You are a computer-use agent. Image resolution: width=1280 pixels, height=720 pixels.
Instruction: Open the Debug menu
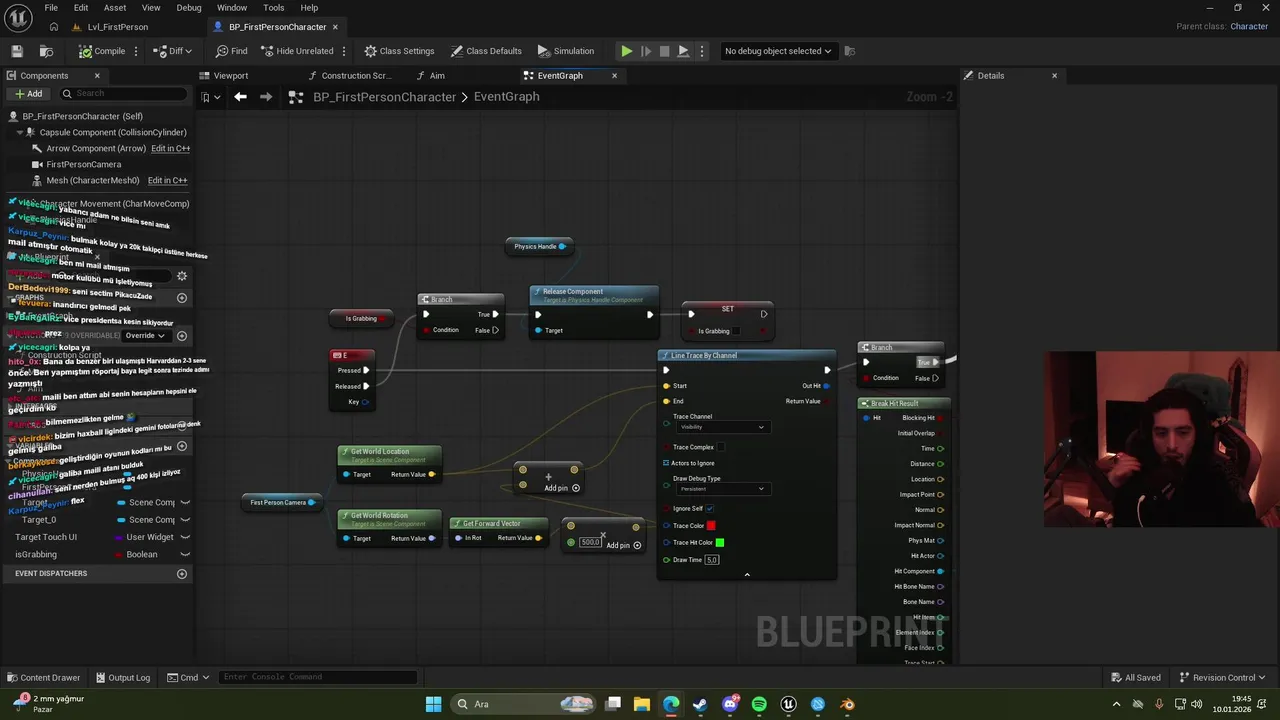point(189,8)
